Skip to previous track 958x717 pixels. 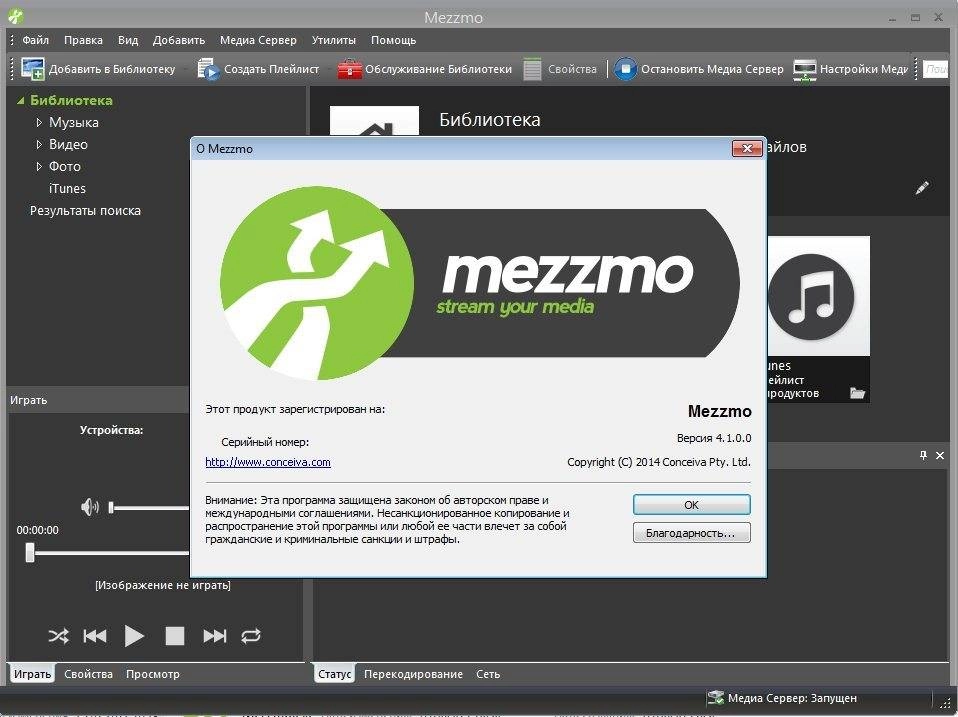pyautogui.click(x=95, y=636)
